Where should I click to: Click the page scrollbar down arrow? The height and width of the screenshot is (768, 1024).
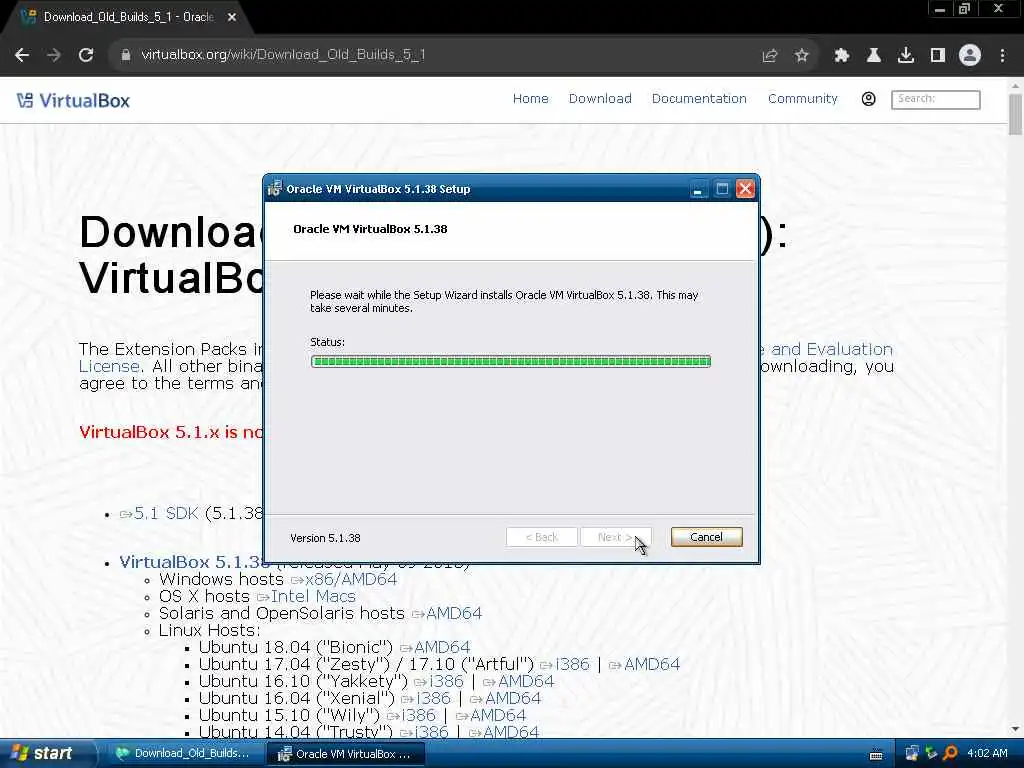[1015, 729]
